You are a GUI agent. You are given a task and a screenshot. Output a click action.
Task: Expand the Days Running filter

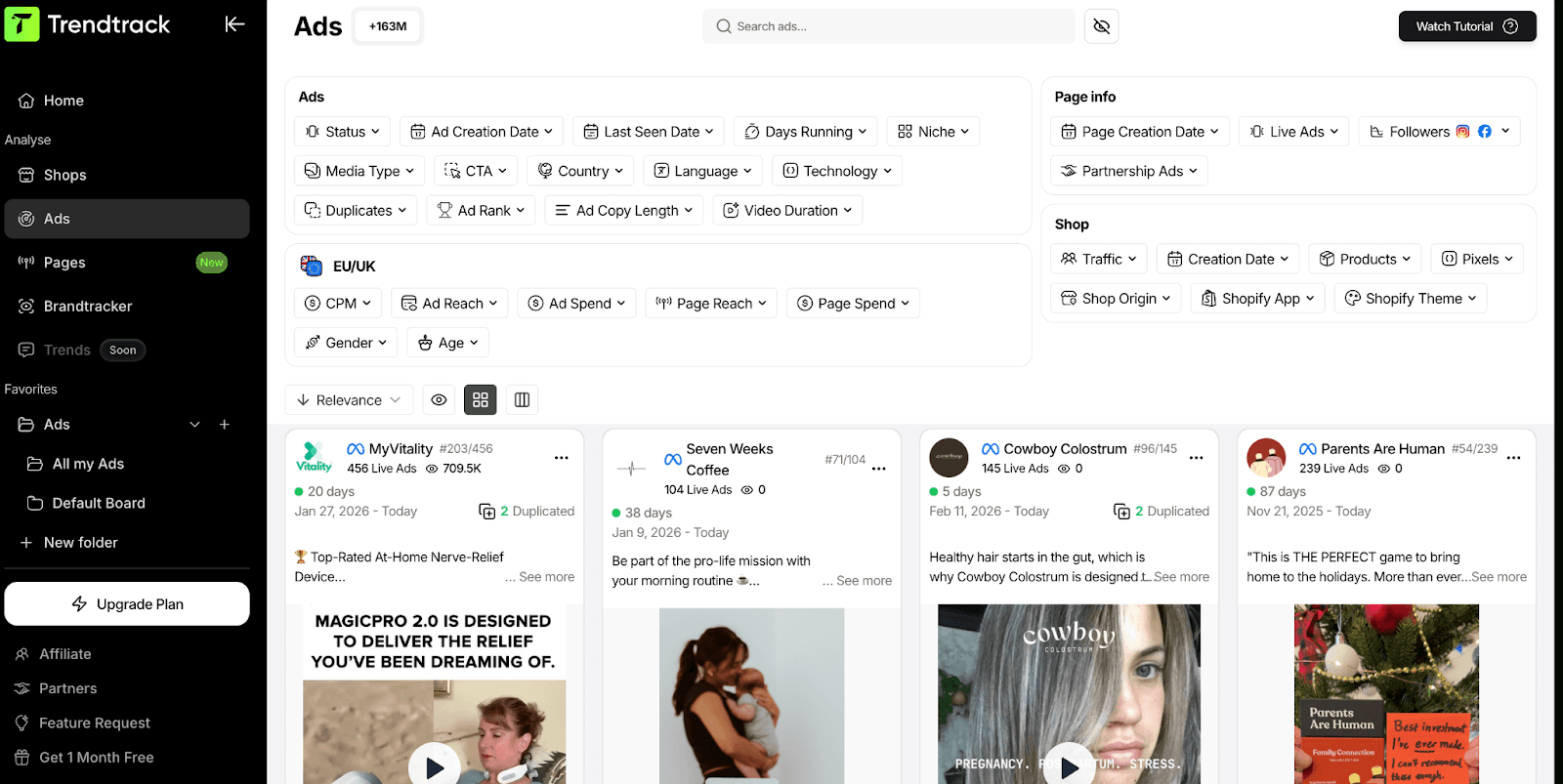click(805, 132)
